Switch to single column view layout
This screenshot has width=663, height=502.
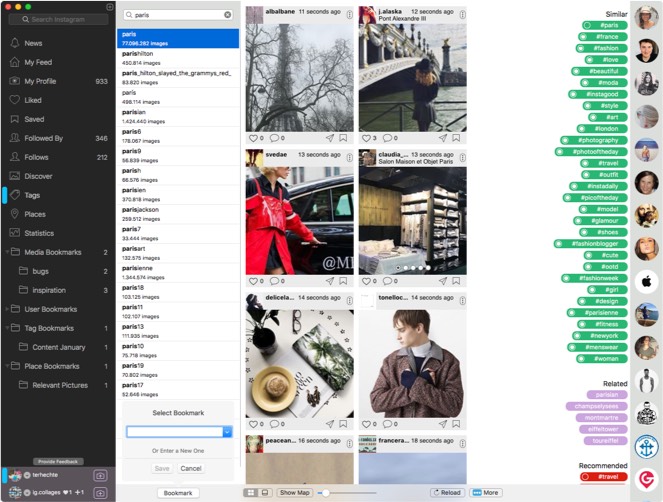[265, 493]
